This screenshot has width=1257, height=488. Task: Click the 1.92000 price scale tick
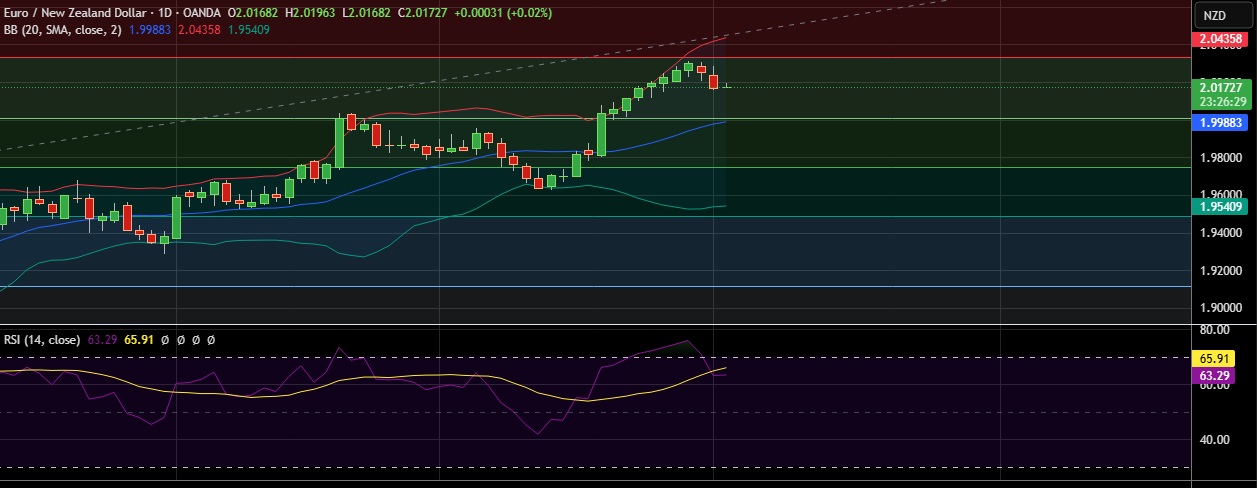point(1223,271)
